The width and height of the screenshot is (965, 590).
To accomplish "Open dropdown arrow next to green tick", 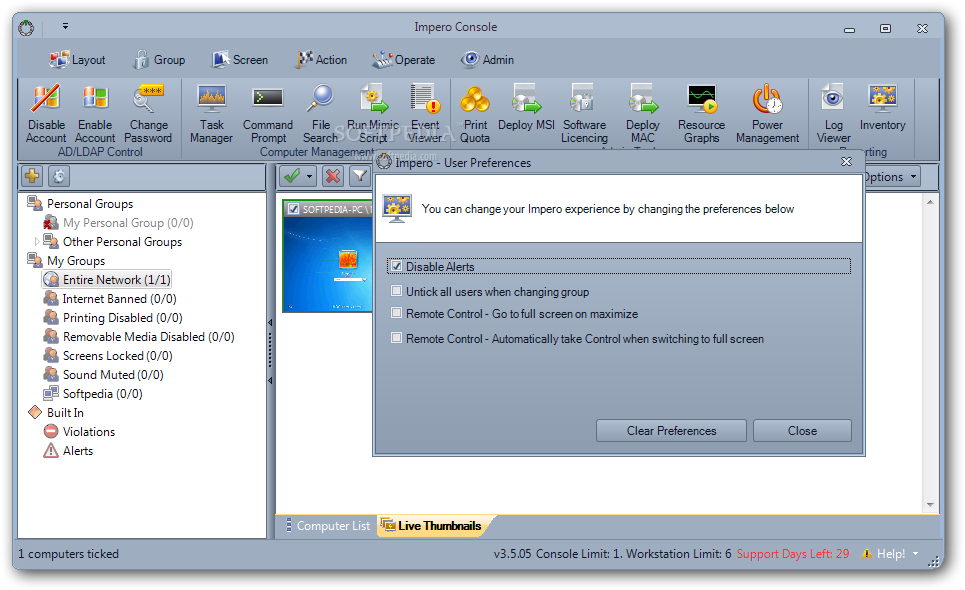I will (309, 177).
